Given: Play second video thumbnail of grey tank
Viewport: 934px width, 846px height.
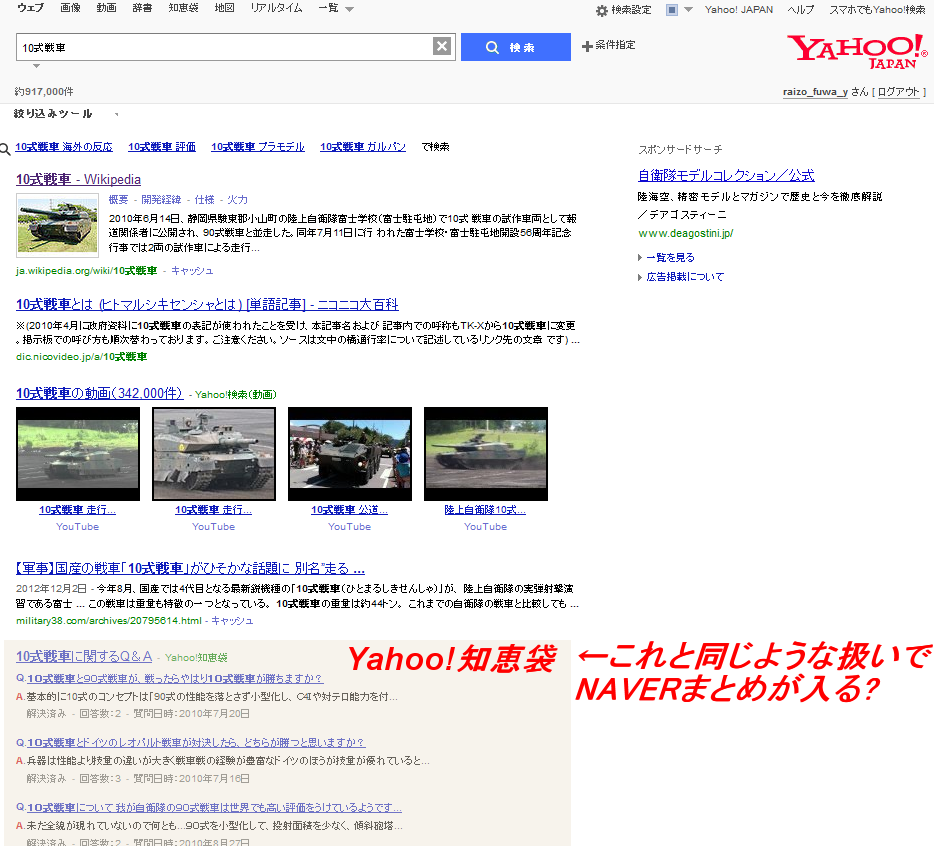Looking at the screenshot, I should (214, 454).
